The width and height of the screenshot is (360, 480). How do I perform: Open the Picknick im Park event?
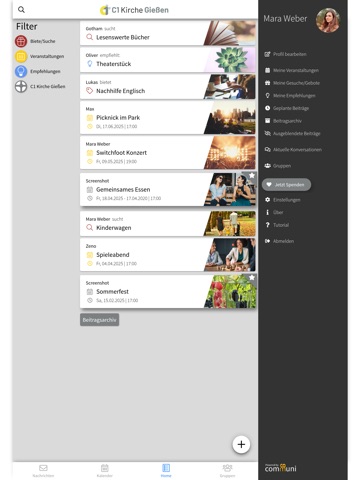pyautogui.click(x=168, y=118)
